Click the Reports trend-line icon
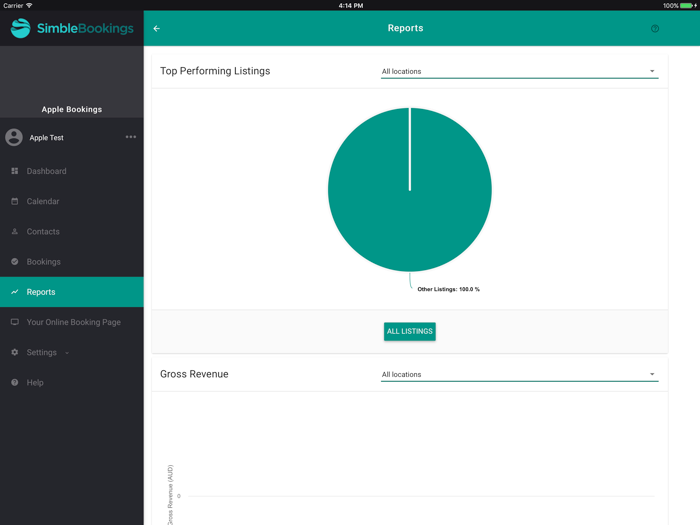This screenshot has width=700, height=525. click(x=15, y=292)
